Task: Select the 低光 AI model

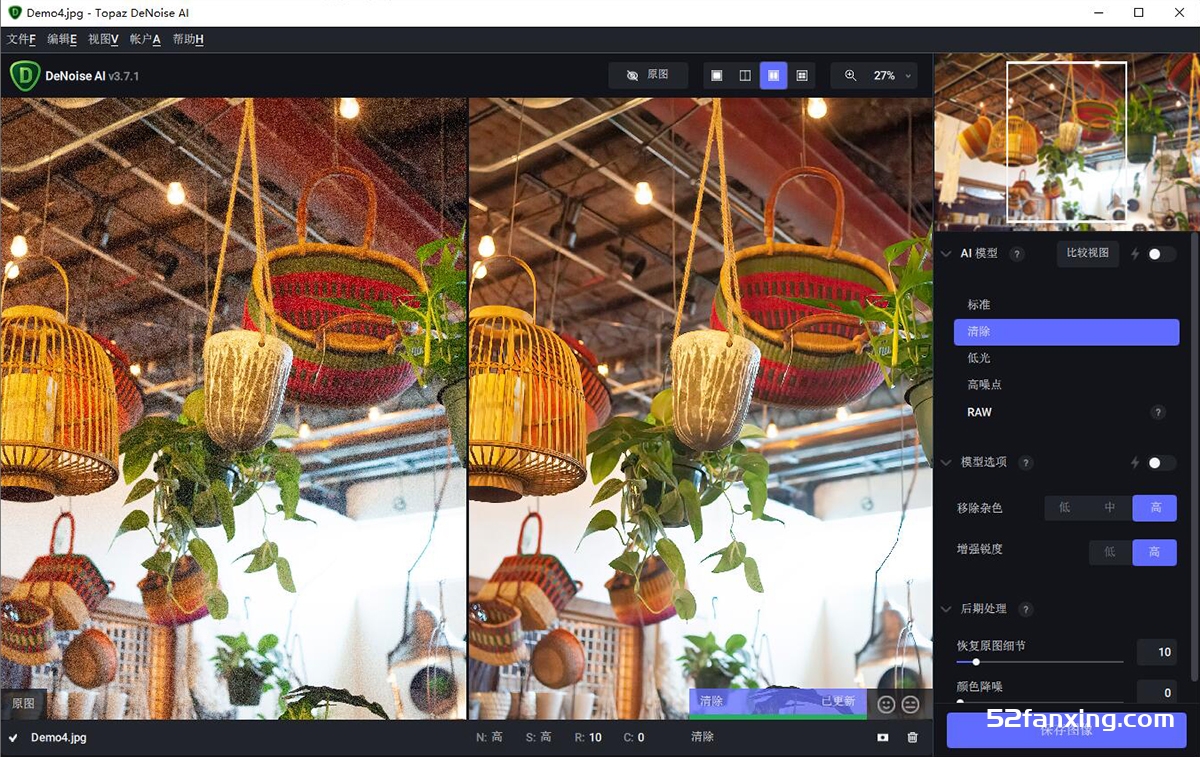Action: (1066, 358)
